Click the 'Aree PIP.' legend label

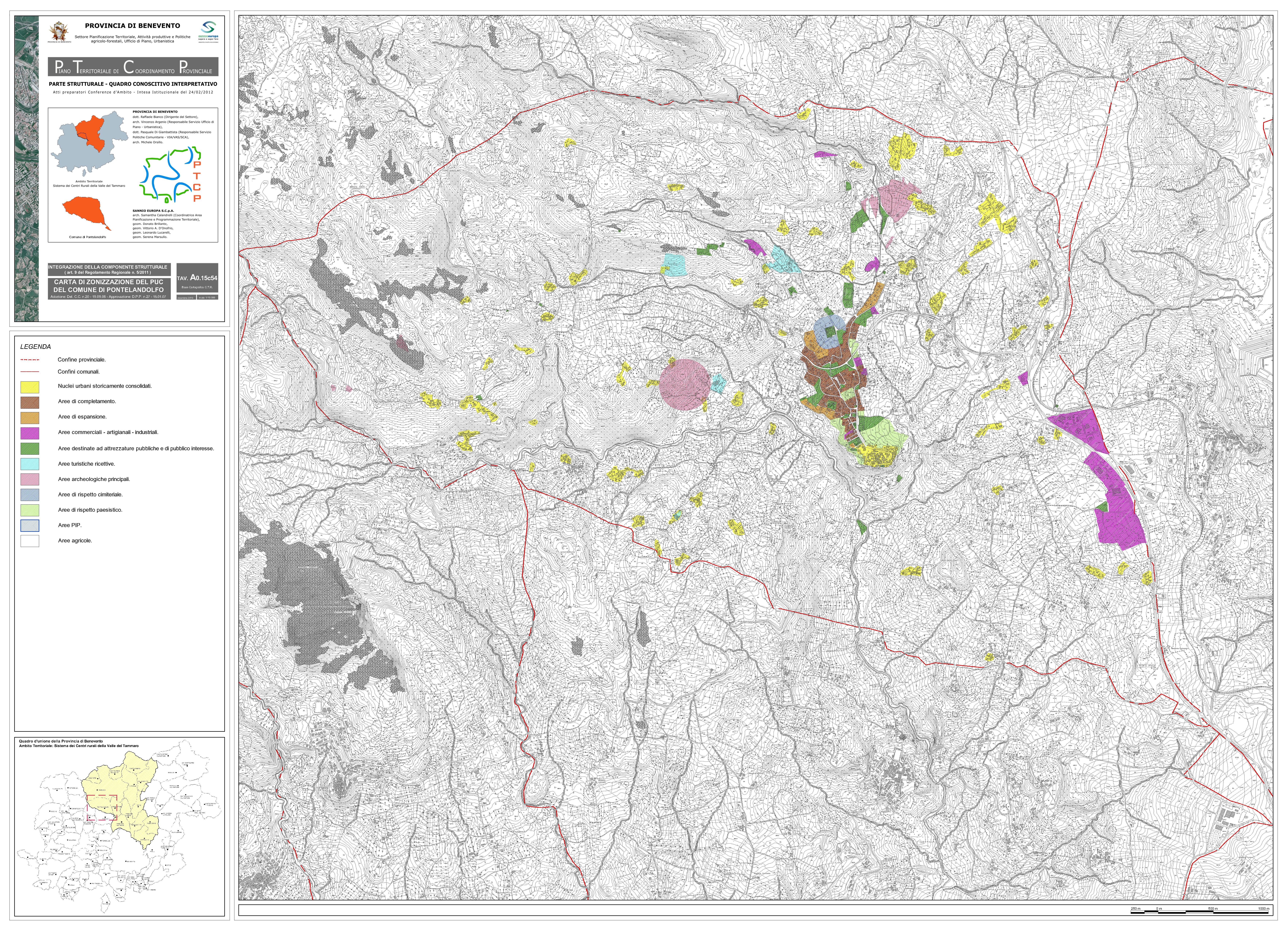click(x=70, y=525)
